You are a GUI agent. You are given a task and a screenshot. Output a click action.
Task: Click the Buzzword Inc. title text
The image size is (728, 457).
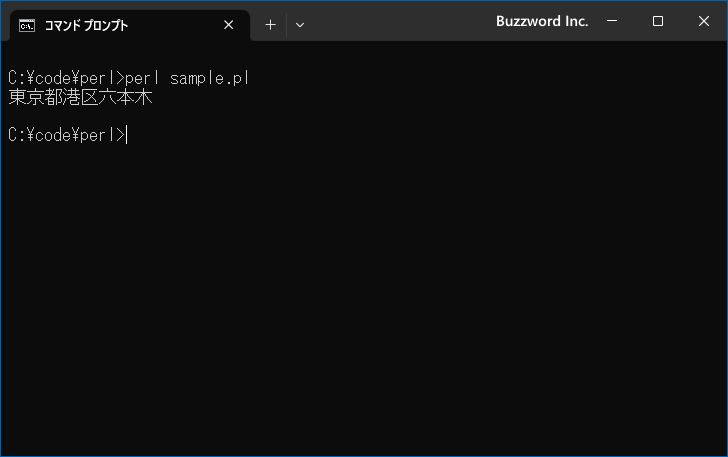(542, 21)
